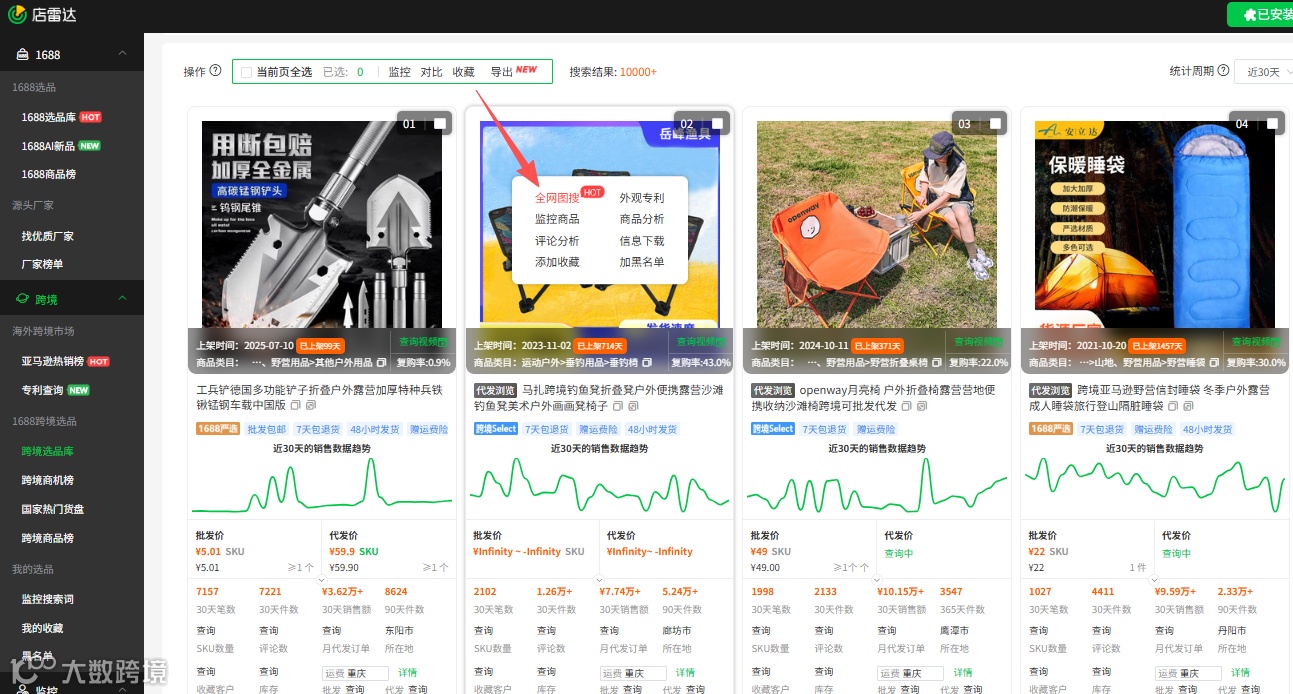Expand price details chevron on 信封睡袋 card
The image size is (1293, 694).
(1154, 579)
